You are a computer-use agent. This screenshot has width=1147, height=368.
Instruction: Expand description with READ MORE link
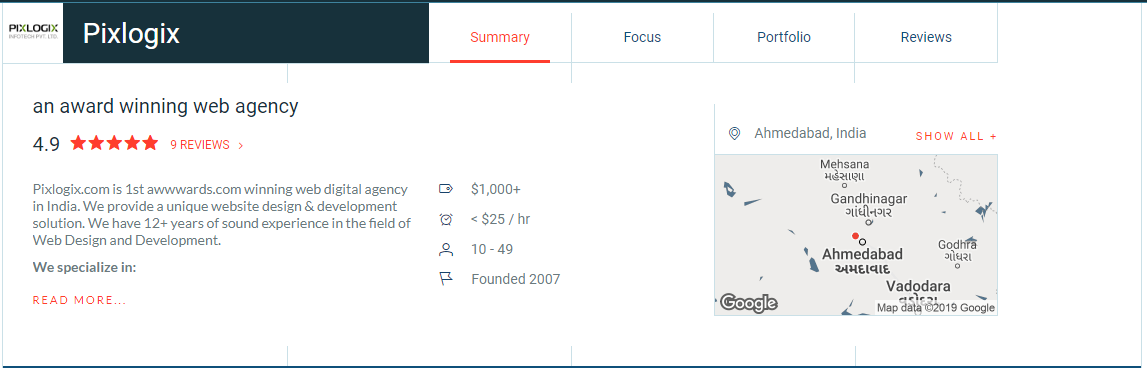[x=79, y=301]
